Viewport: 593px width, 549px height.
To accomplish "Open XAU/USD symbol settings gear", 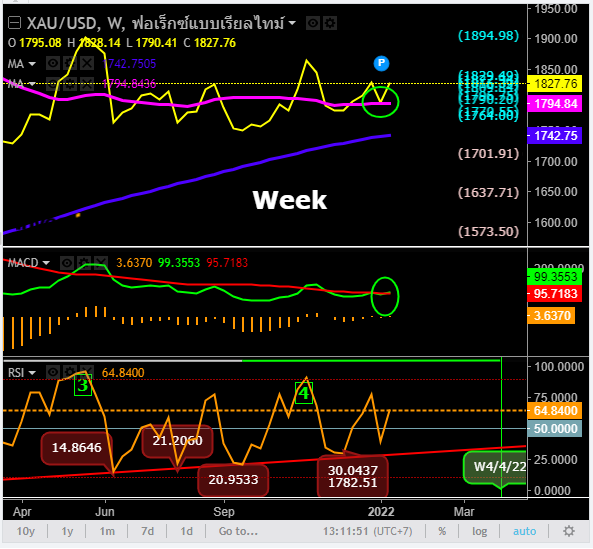I will (x=330, y=23).
